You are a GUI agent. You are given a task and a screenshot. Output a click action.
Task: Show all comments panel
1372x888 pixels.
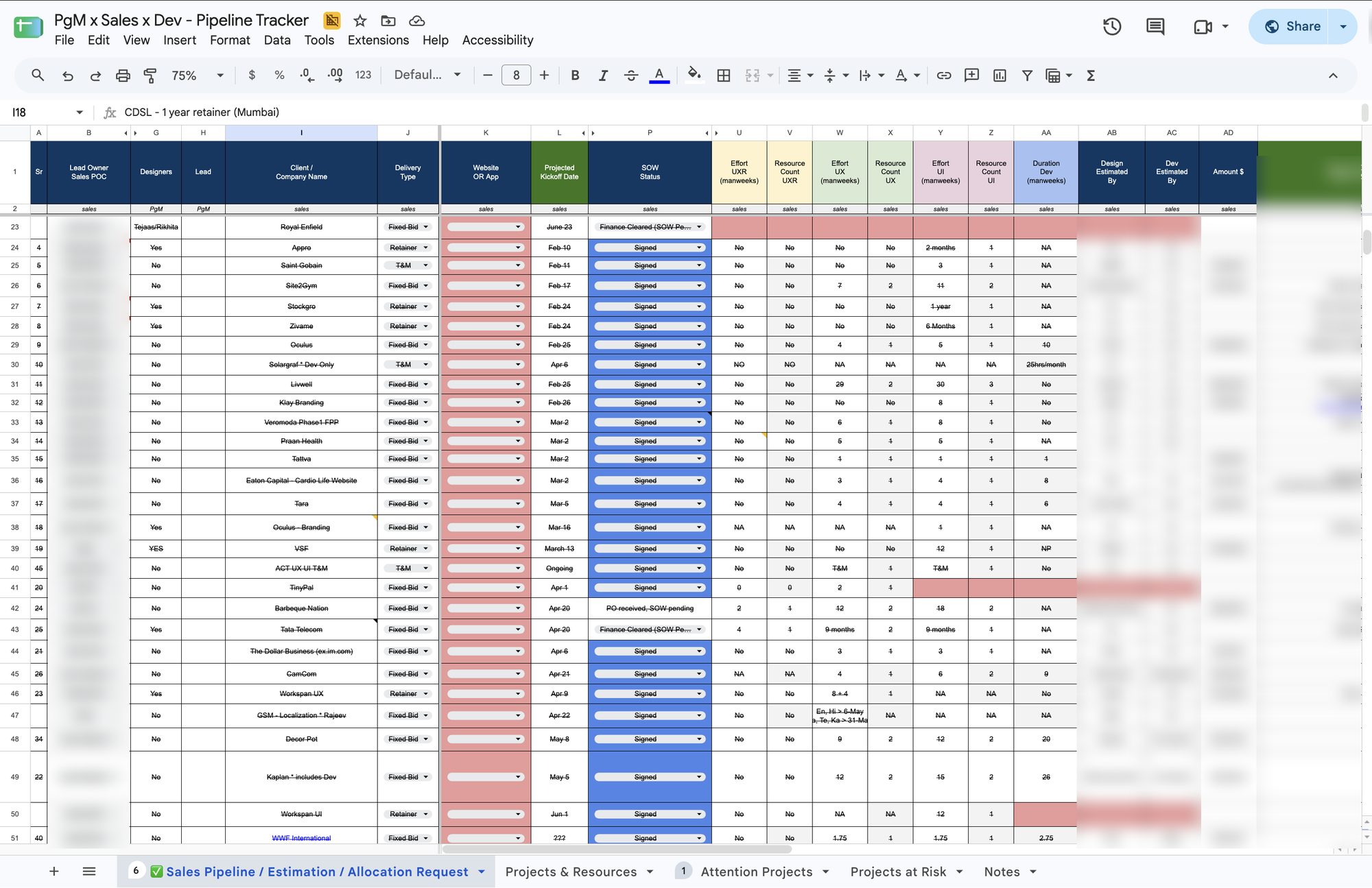point(1155,27)
